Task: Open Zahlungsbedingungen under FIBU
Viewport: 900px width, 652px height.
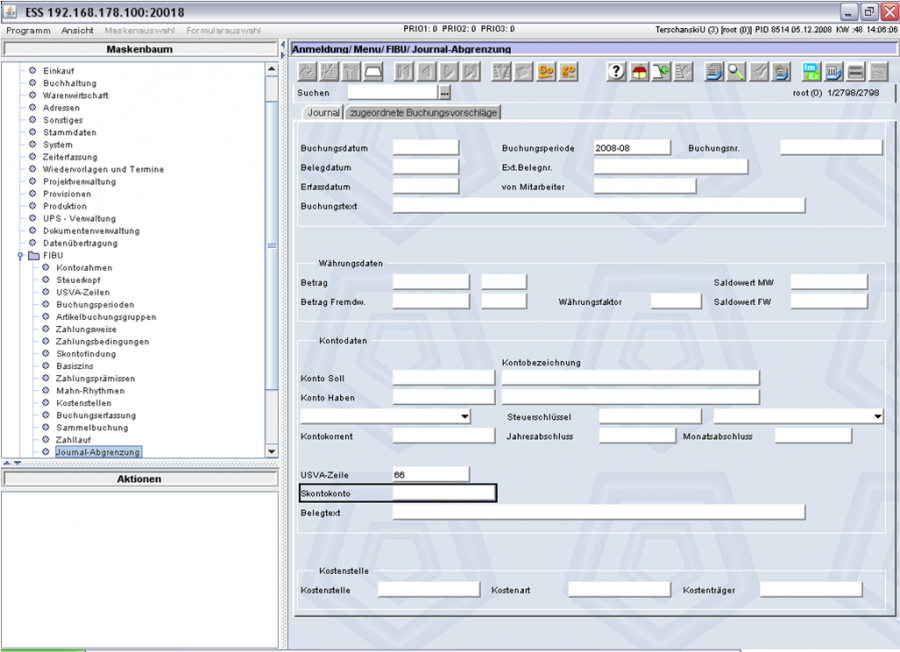Action: click(x=102, y=341)
